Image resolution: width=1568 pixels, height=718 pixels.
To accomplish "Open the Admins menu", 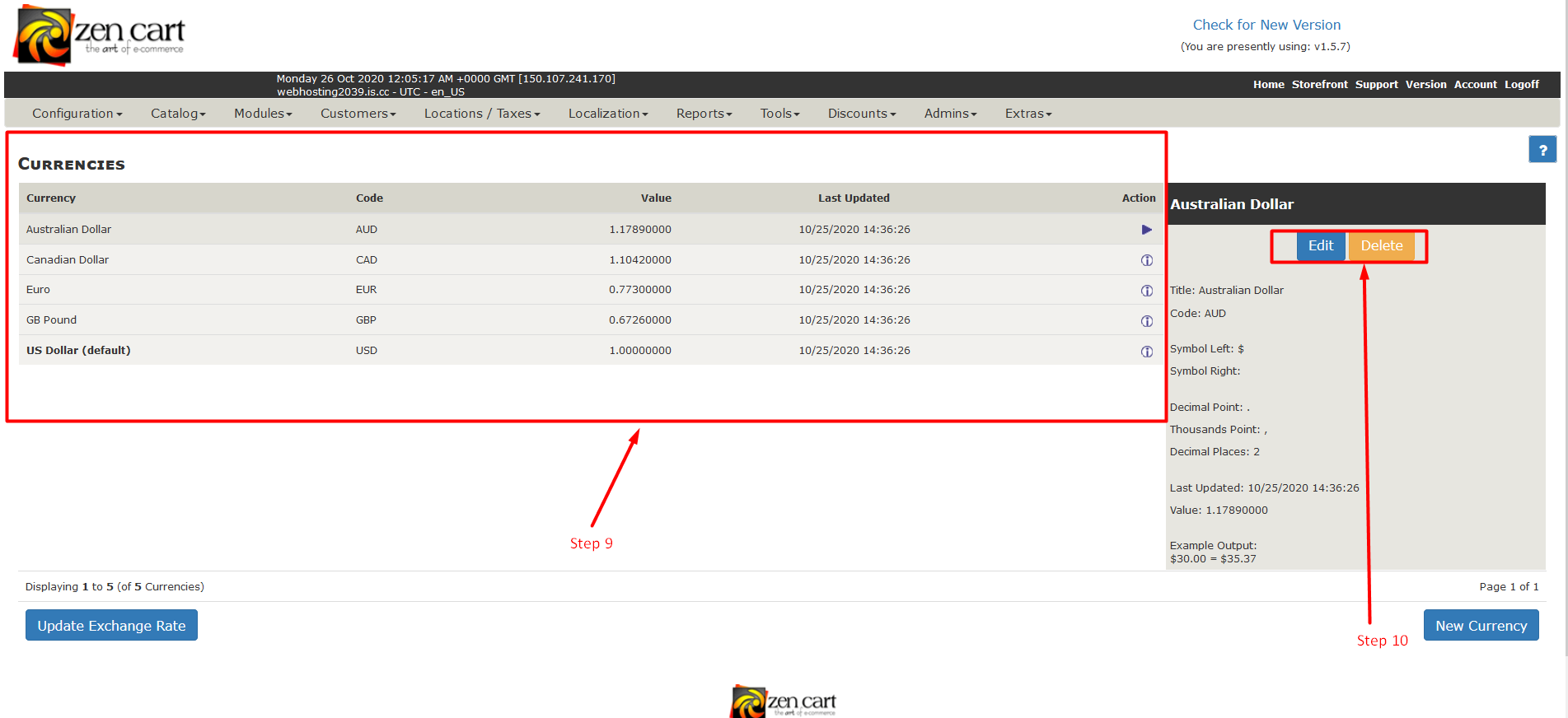I will tap(950, 114).
